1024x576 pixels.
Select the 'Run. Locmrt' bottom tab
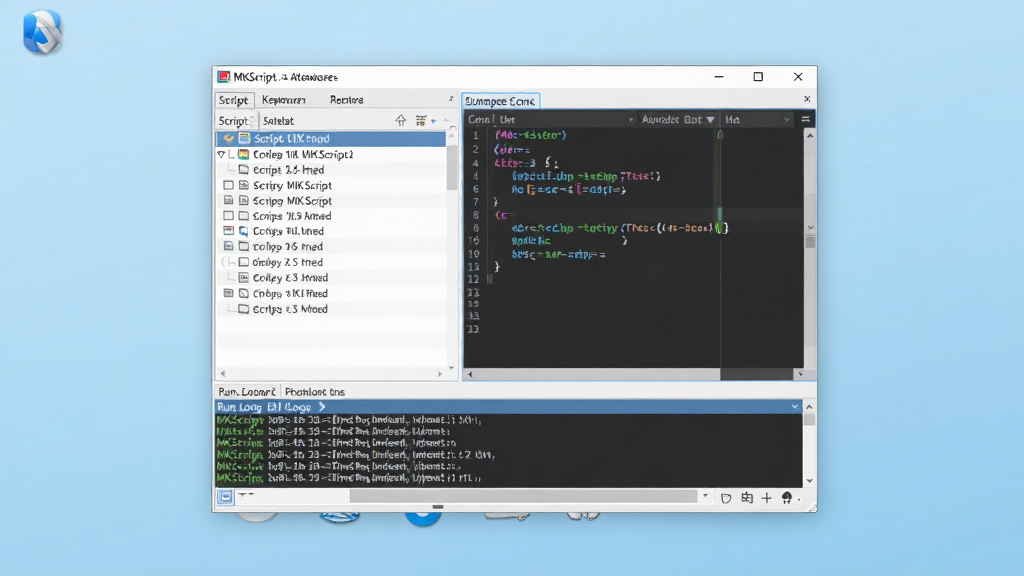click(246, 392)
